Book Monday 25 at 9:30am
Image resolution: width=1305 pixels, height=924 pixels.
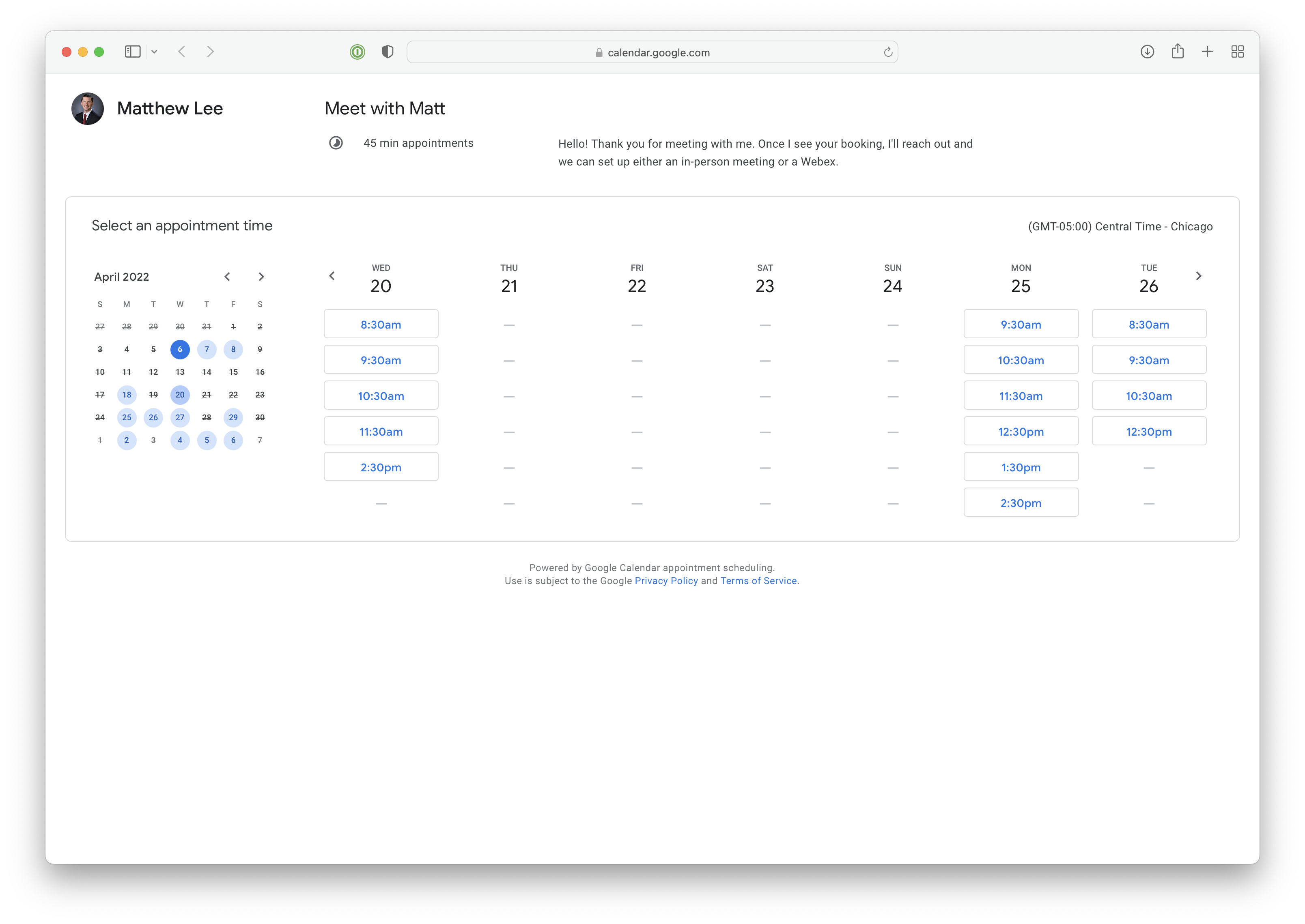coord(1021,324)
